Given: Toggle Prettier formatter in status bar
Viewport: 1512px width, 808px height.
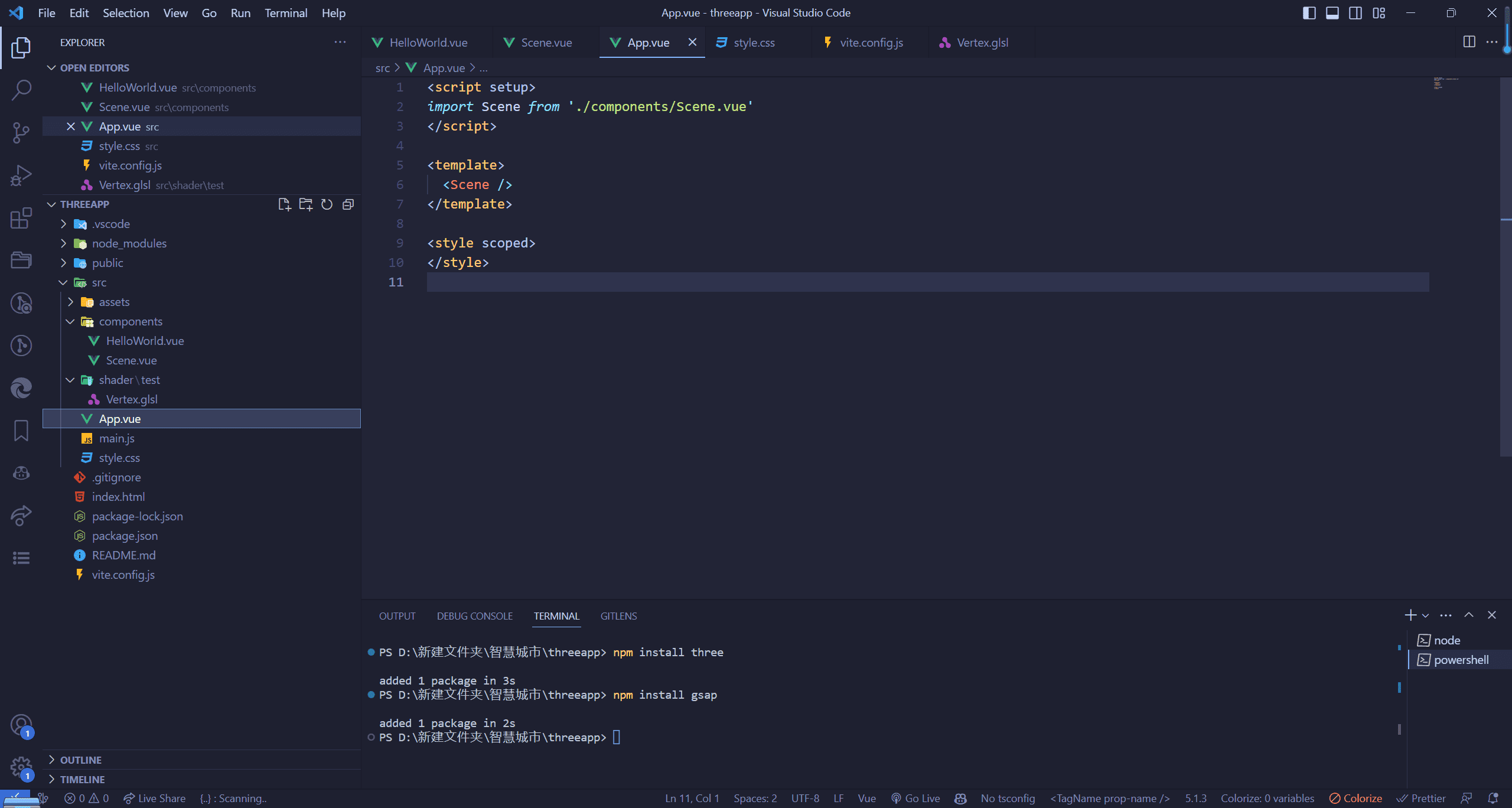Looking at the screenshot, I should tap(1421, 799).
